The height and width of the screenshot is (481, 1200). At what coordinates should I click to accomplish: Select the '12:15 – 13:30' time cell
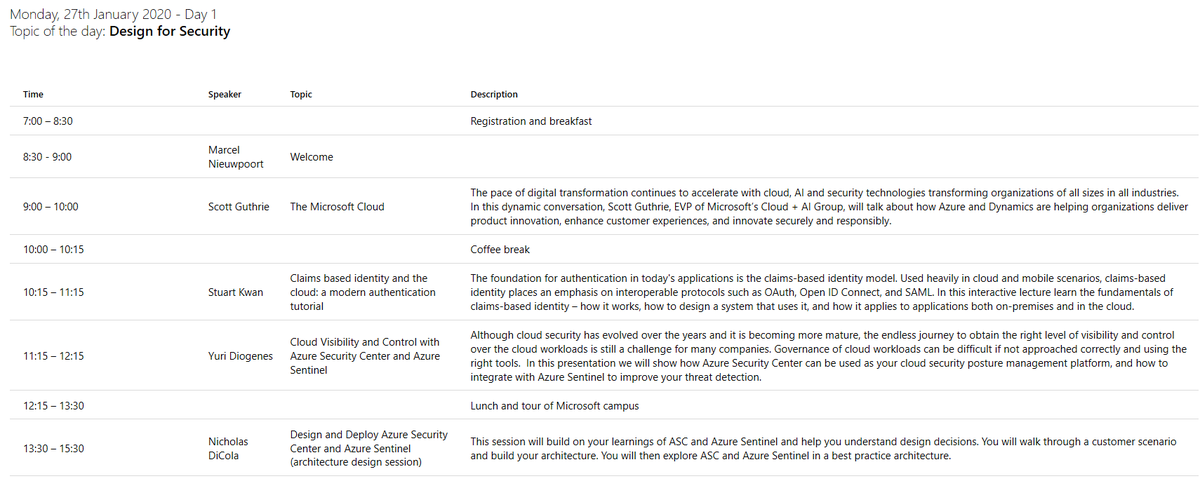[x=53, y=406]
